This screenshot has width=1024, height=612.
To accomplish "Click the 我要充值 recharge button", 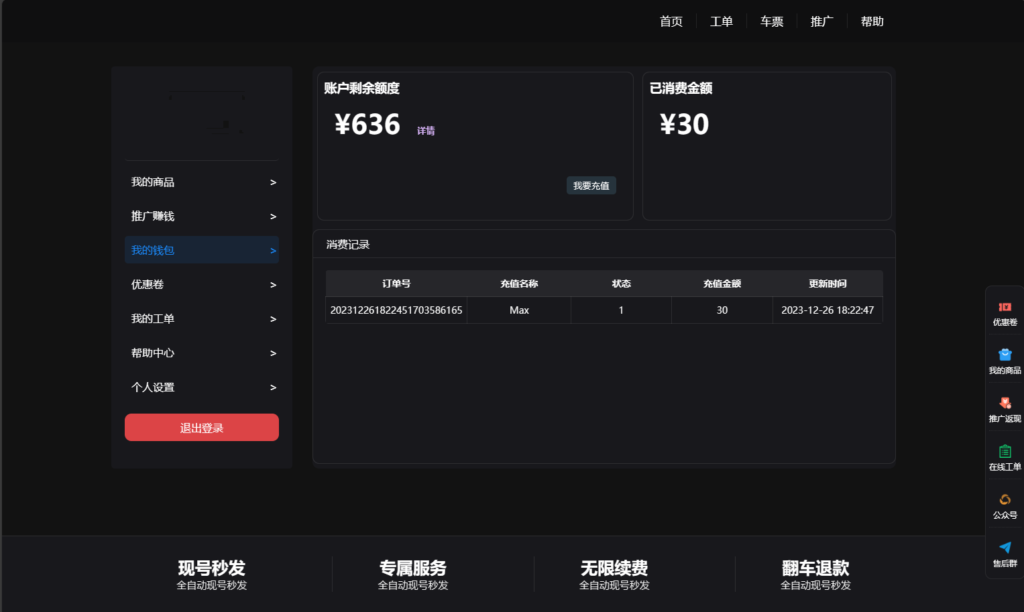I will [x=591, y=185].
